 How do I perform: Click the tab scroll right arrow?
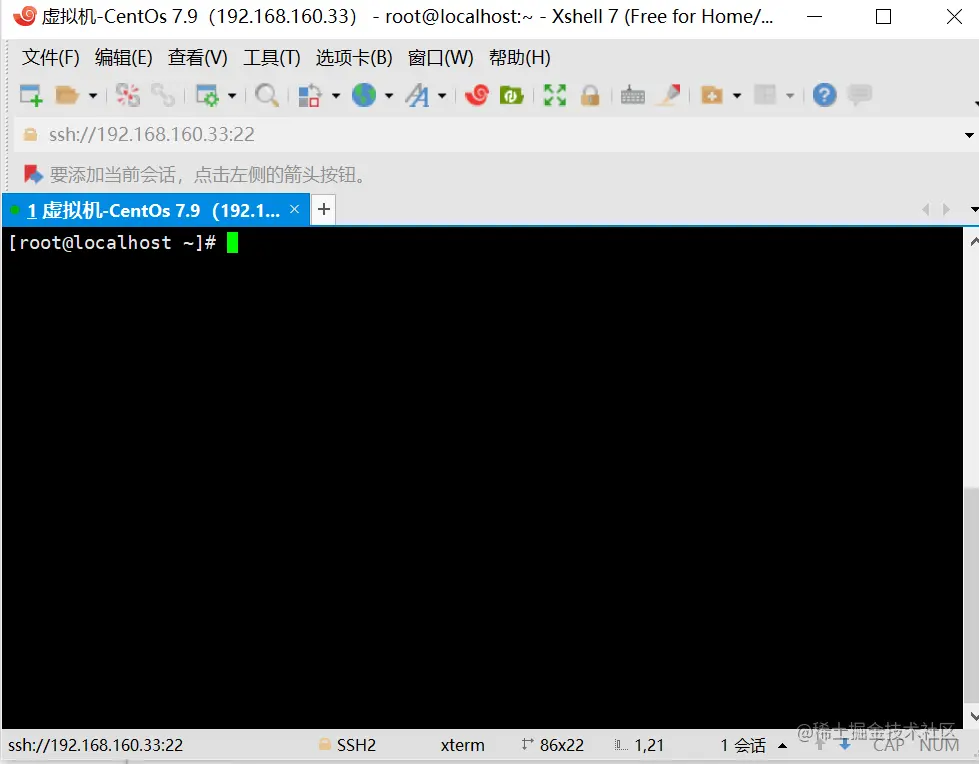pyautogui.click(x=947, y=209)
